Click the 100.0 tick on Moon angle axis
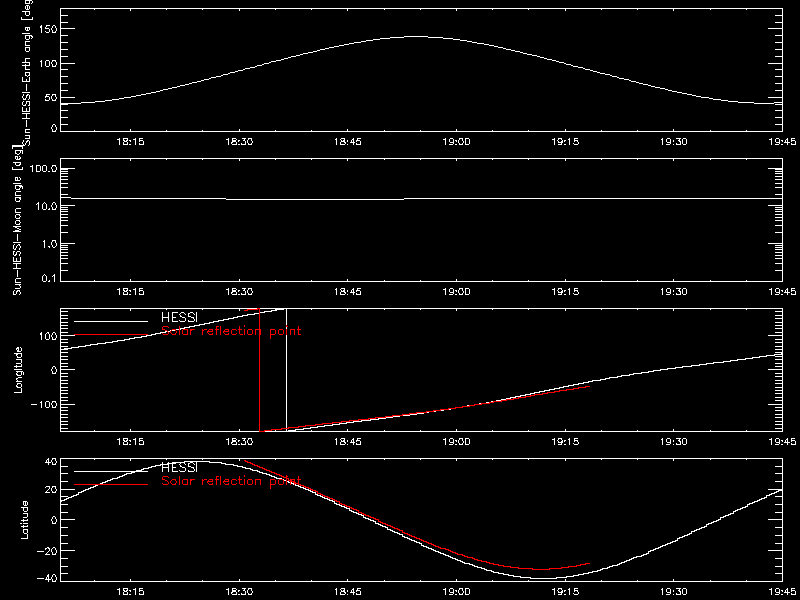 coord(43,169)
